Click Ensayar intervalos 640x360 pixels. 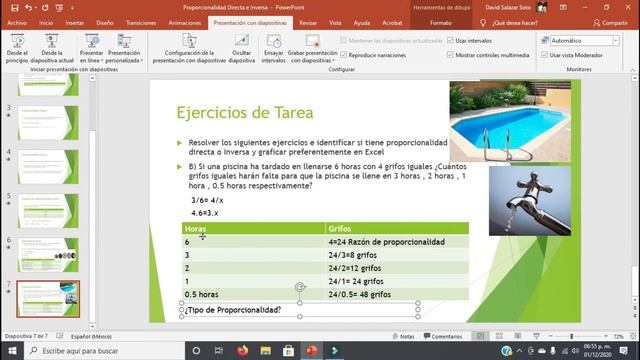point(273,49)
